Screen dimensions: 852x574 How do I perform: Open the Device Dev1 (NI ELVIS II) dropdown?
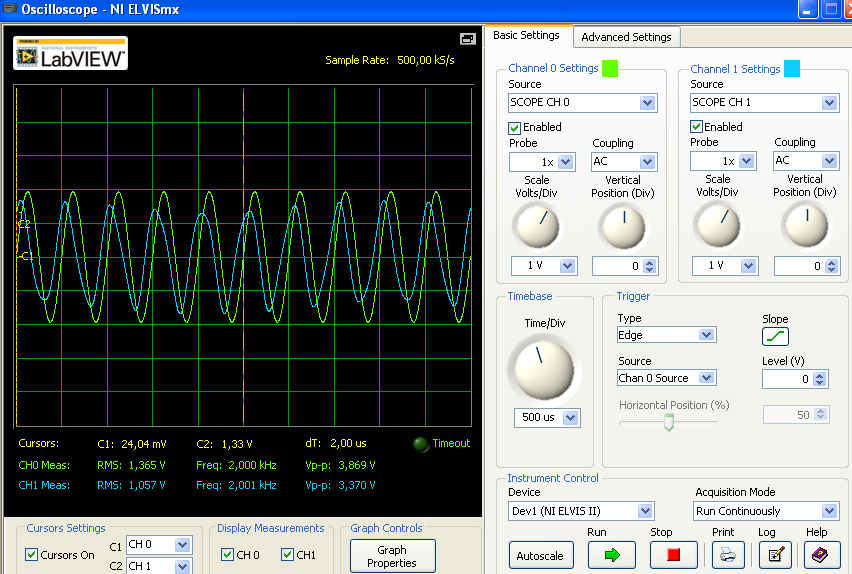point(644,511)
